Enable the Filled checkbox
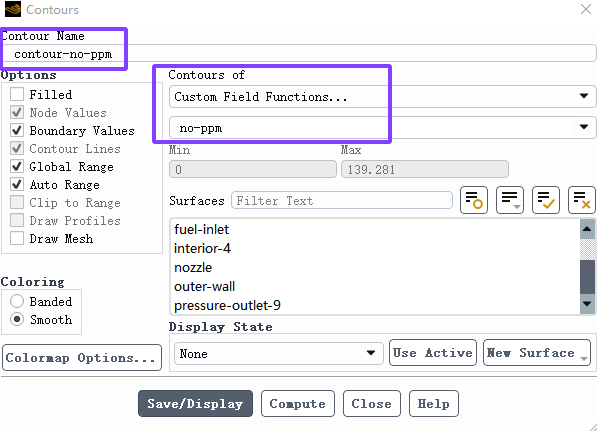The width and height of the screenshot is (597, 431). pos(17,94)
